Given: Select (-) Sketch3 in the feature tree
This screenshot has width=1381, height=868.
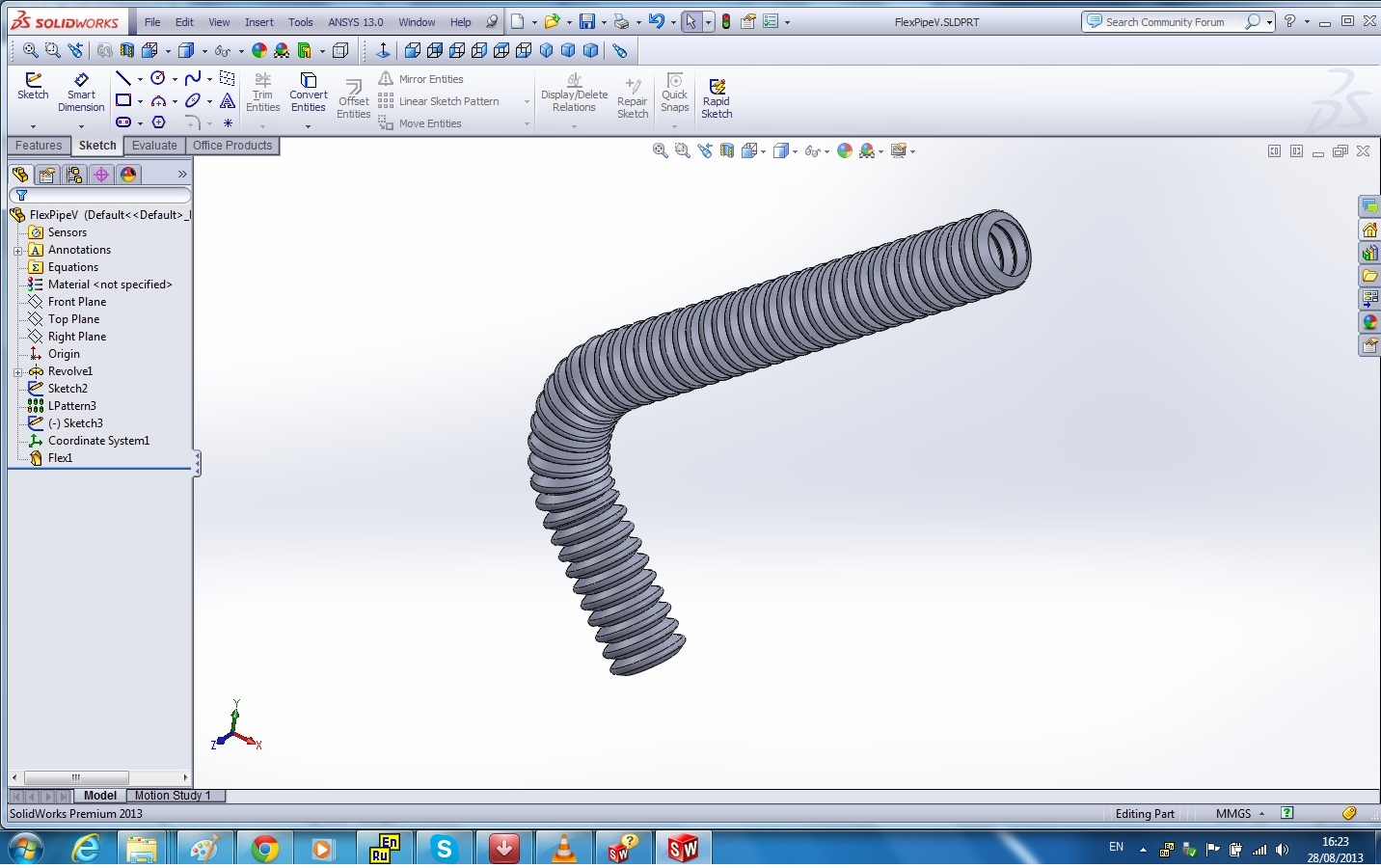Looking at the screenshot, I should [x=75, y=423].
